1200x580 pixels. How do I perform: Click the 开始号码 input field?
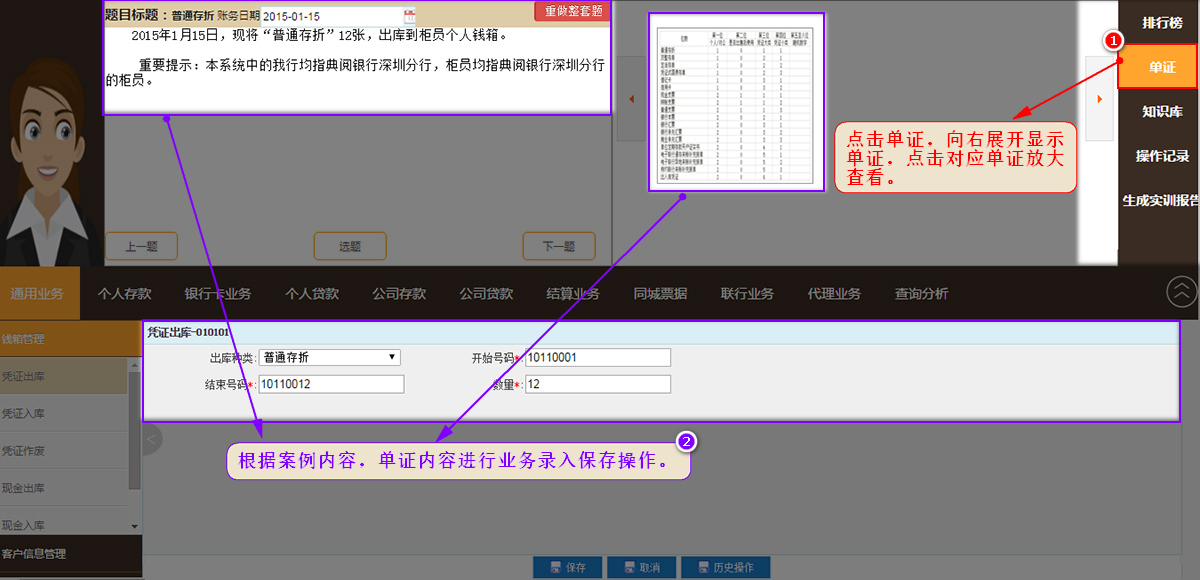(x=597, y=357)
